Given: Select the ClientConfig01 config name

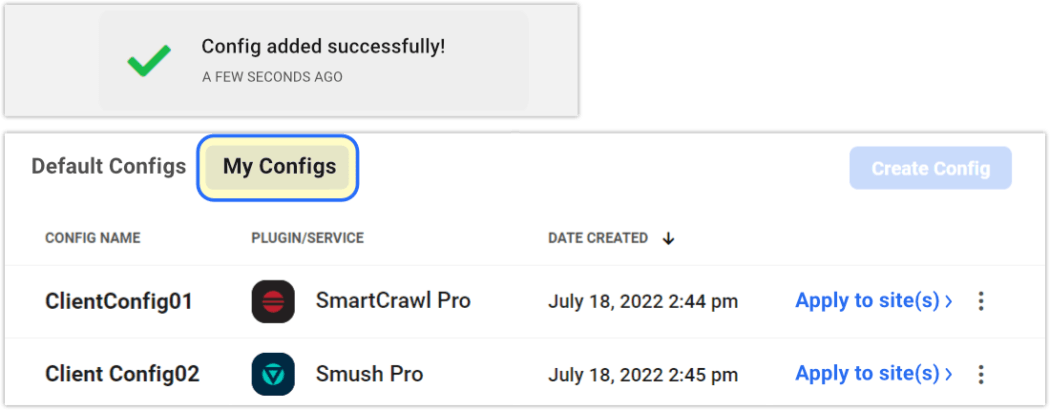Looking at the screenshot, I should coord(119,301).
